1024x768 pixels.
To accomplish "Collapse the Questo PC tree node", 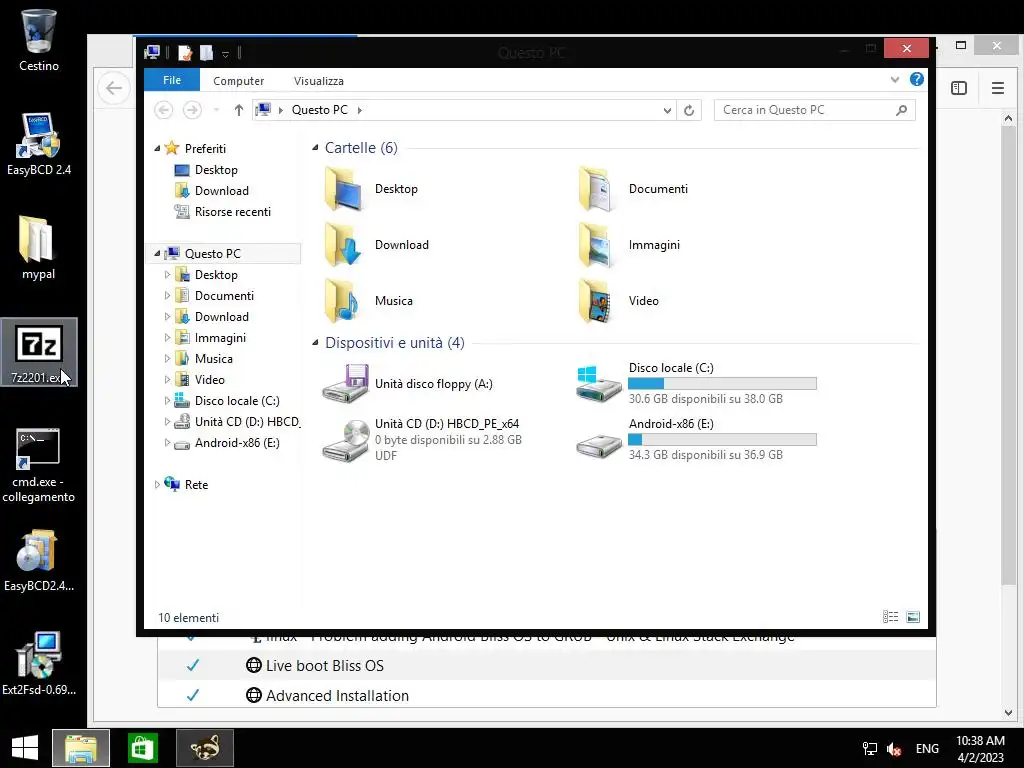I will (x=157, y=253).
